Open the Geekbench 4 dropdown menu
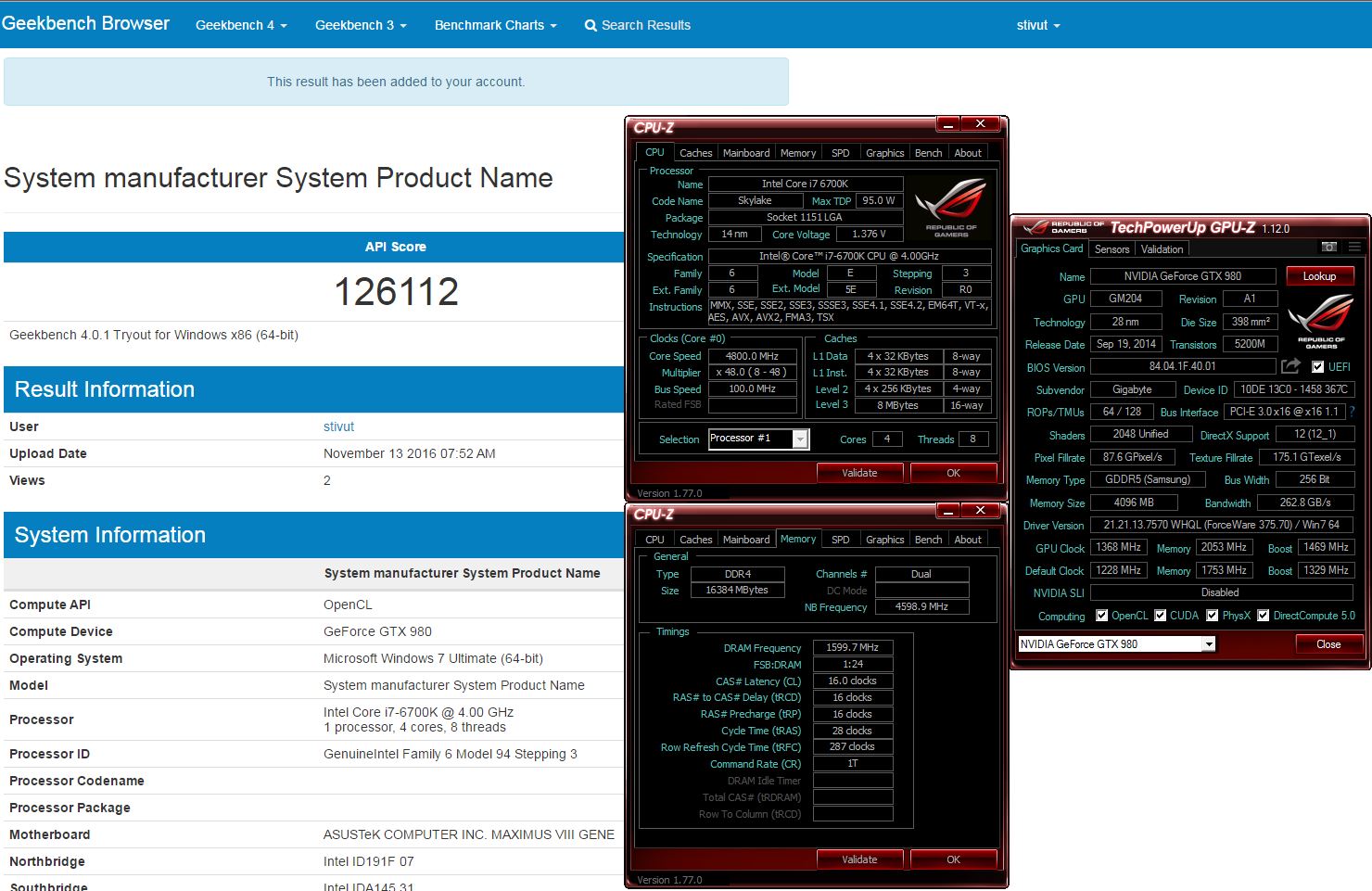The image size is (1372, 891). (x=241, y=25)
